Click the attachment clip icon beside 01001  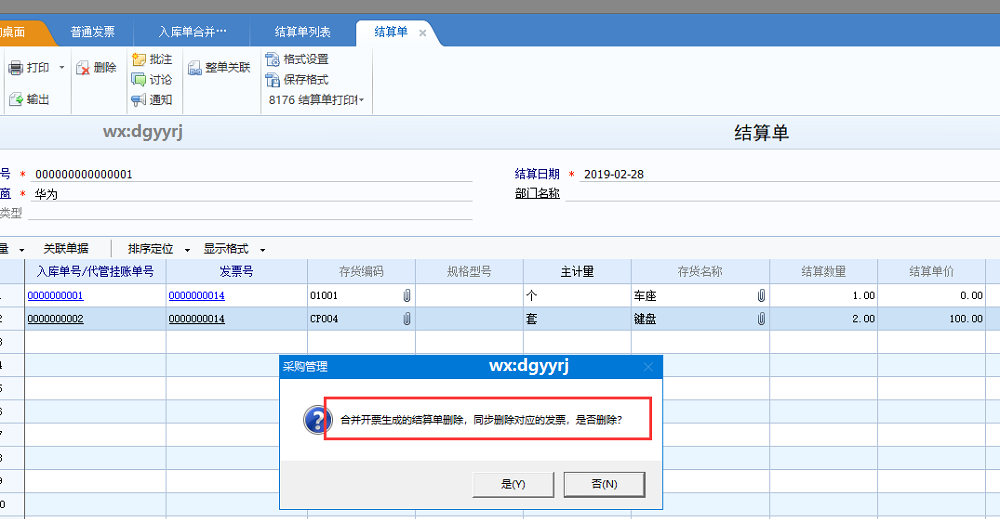[407, 296]
